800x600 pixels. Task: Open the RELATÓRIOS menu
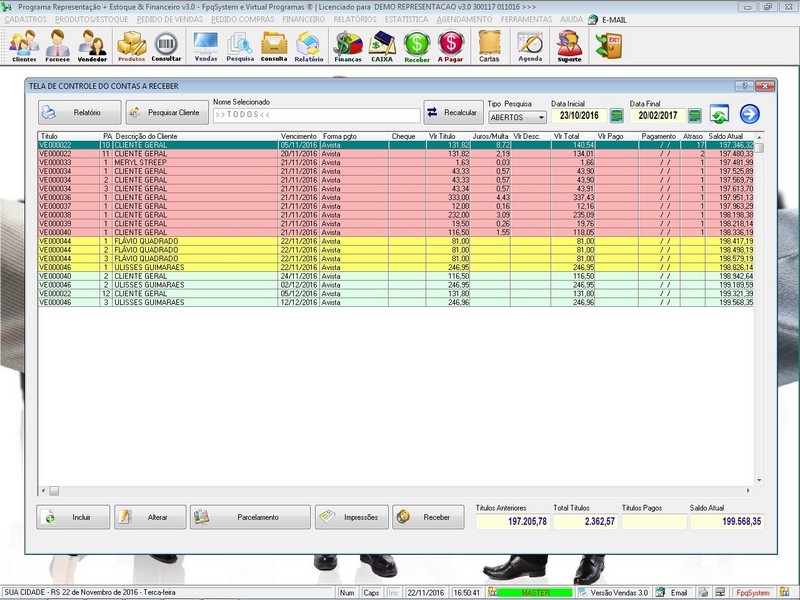click(x=355, y=19)
